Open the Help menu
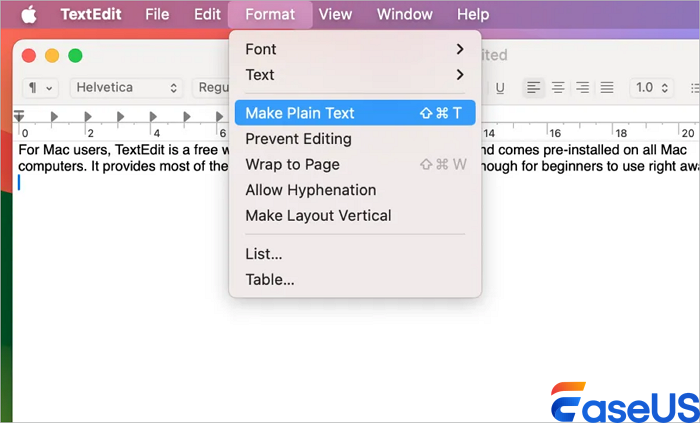The width and height of the screenshot is (700, 423). pyautogui.click(x=473, y=14)
